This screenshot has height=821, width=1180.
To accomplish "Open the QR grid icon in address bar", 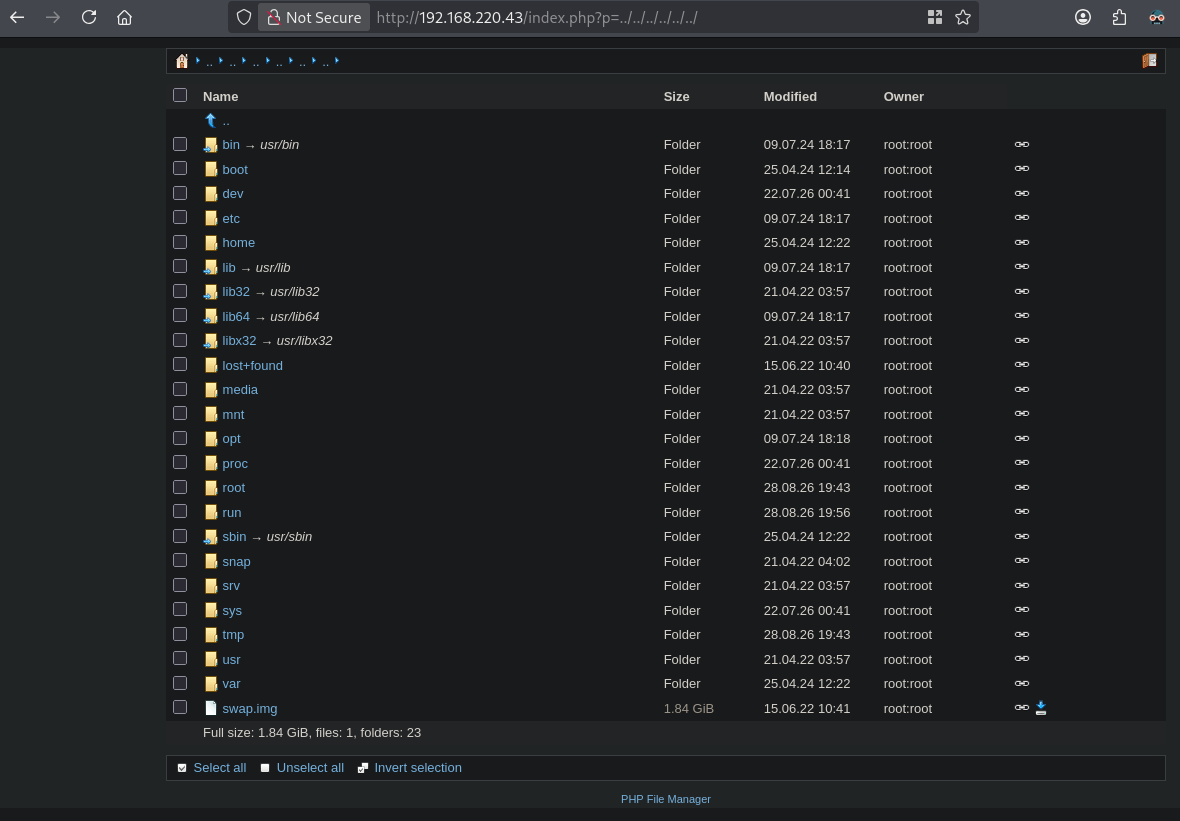I will tap(935, 17).
